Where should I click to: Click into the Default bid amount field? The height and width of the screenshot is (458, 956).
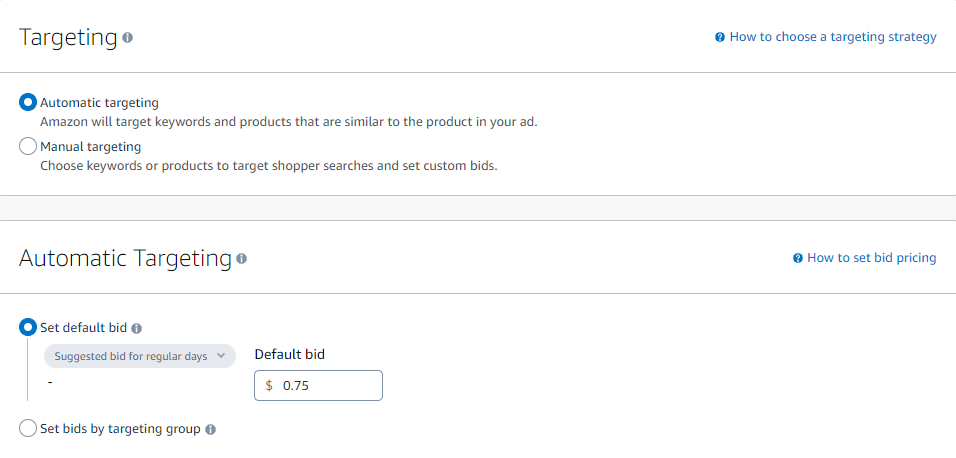318,385
